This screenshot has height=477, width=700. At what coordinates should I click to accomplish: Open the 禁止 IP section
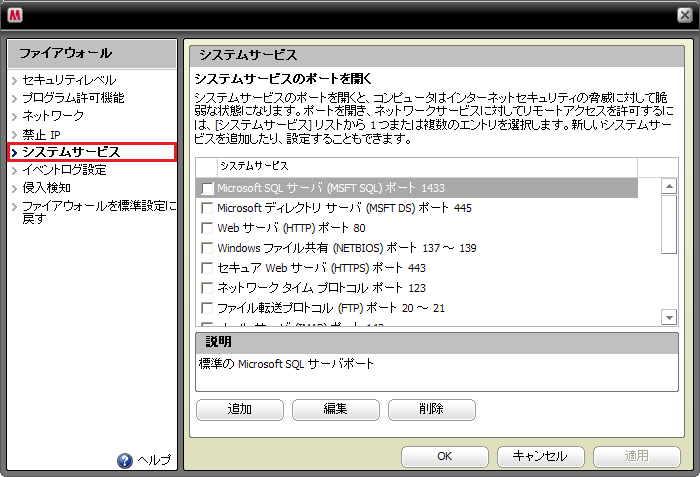(42, 134)
